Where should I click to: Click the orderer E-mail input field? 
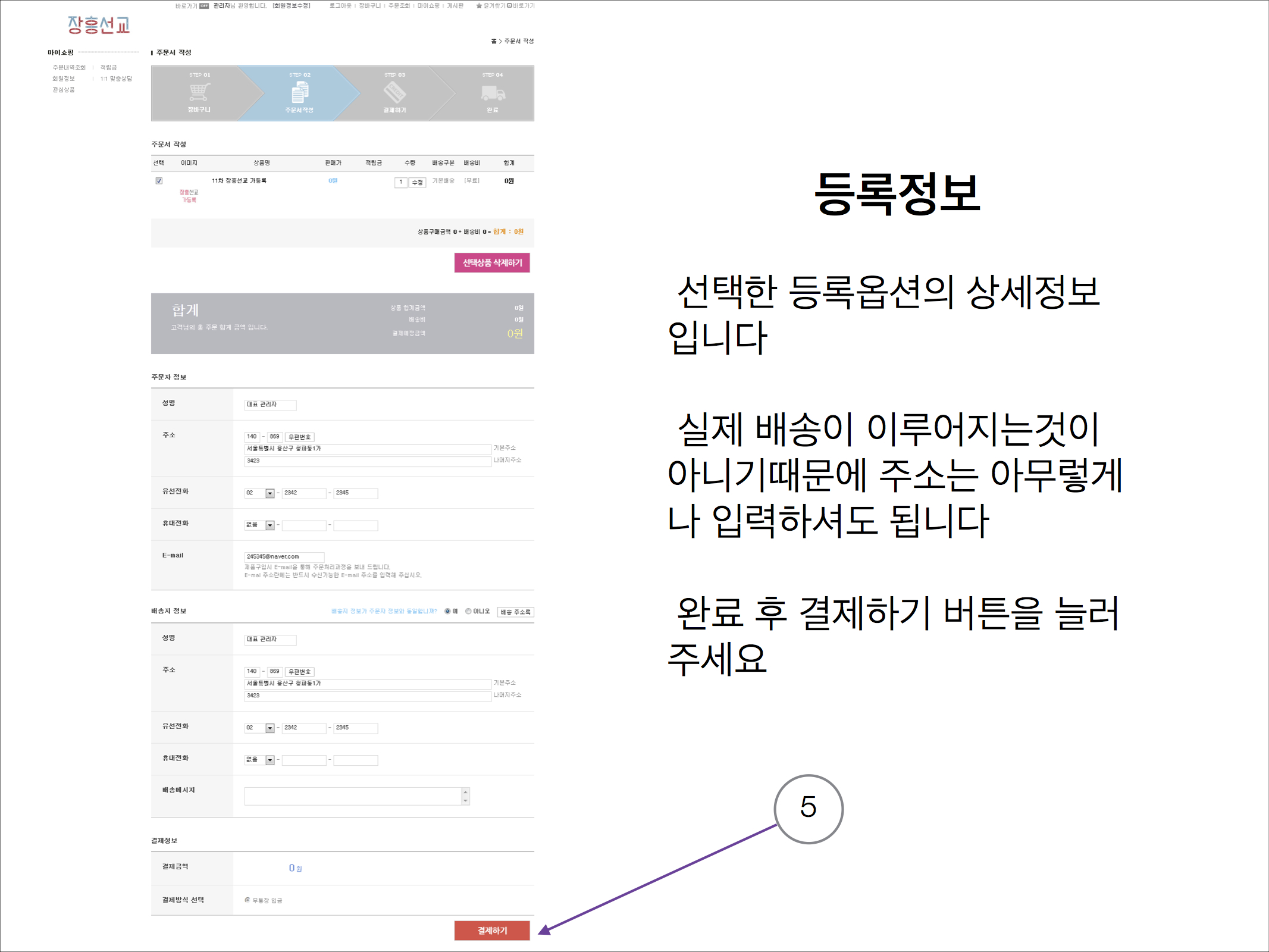tap(284, 557)
